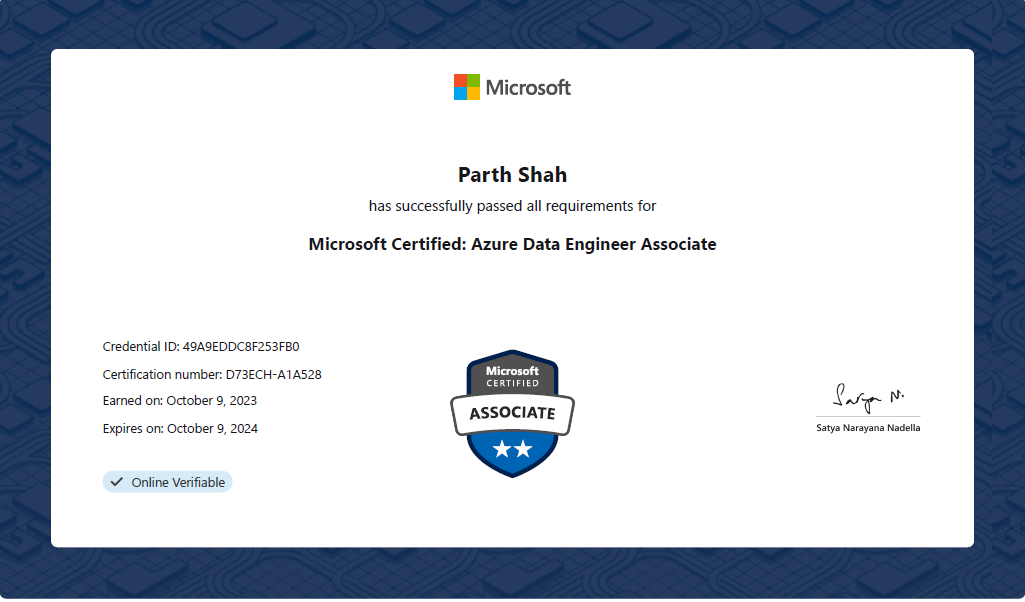Click the Microsoft four-square logo
1025x602 pixels.
pos(465,86)
